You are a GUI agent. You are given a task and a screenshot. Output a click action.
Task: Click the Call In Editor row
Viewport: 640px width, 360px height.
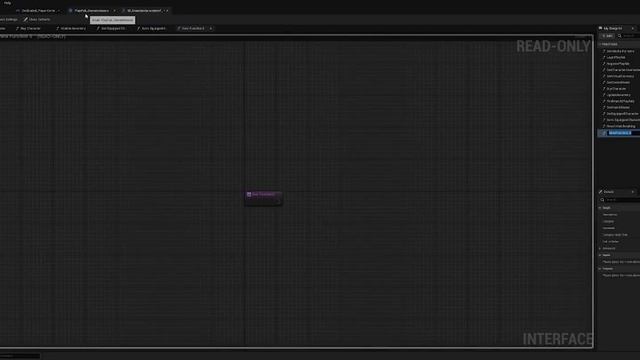pos(620,242)
